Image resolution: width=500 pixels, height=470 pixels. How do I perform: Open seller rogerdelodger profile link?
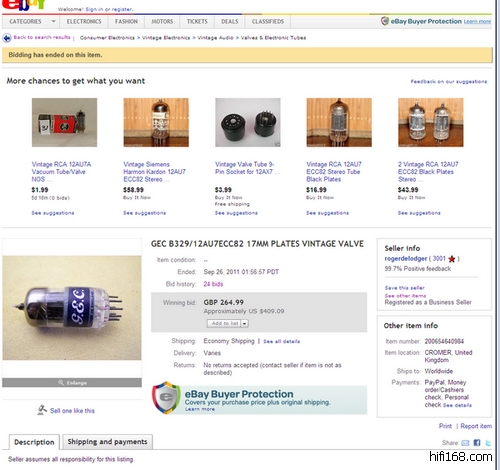[406, 258]
